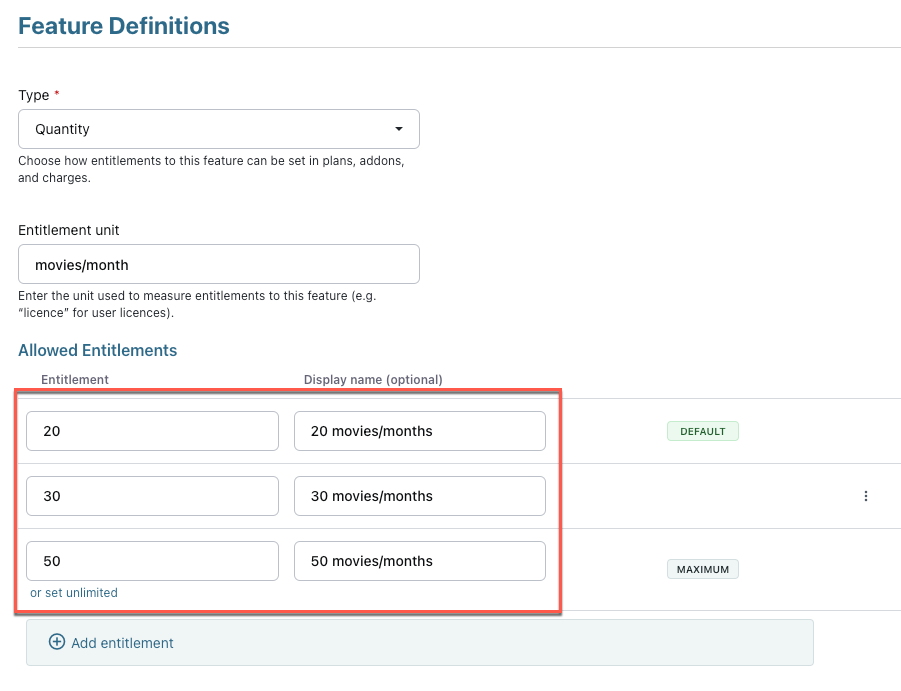Select the entitlement value field containing 30
Image resolution: width=901 pixels, height=691 pixels.
tap(152, 496)
